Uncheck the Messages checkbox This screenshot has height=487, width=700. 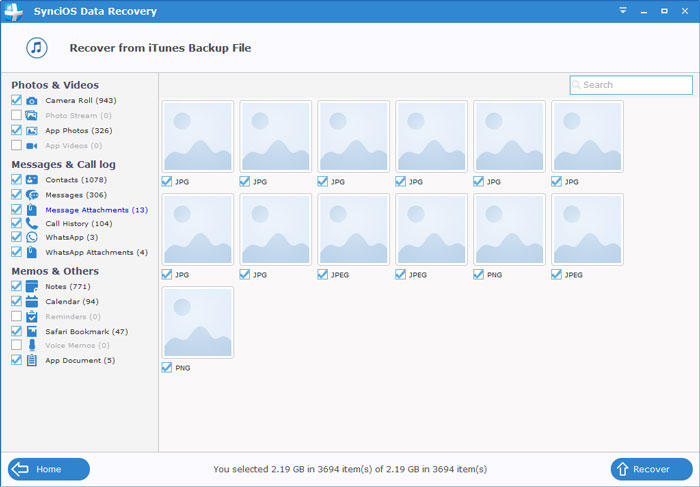pyautogui.click(x=16, y=195)
